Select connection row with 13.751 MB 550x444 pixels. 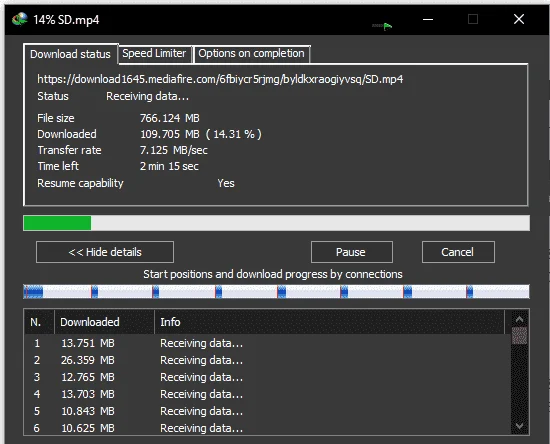[x=267, y=343]
